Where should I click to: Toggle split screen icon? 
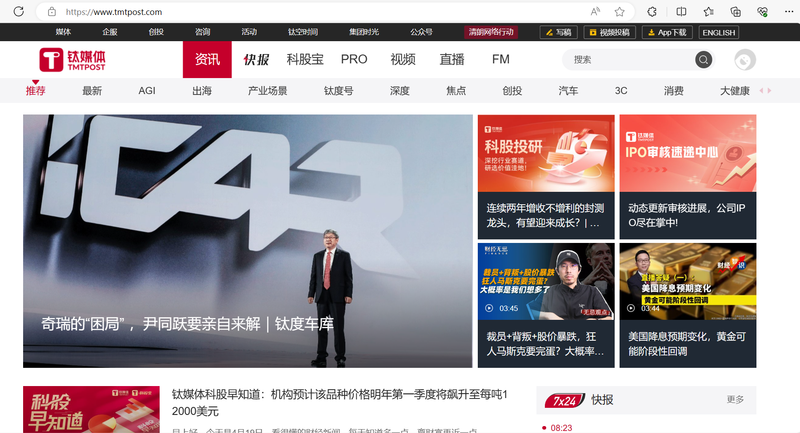click(x=681, y=12)
